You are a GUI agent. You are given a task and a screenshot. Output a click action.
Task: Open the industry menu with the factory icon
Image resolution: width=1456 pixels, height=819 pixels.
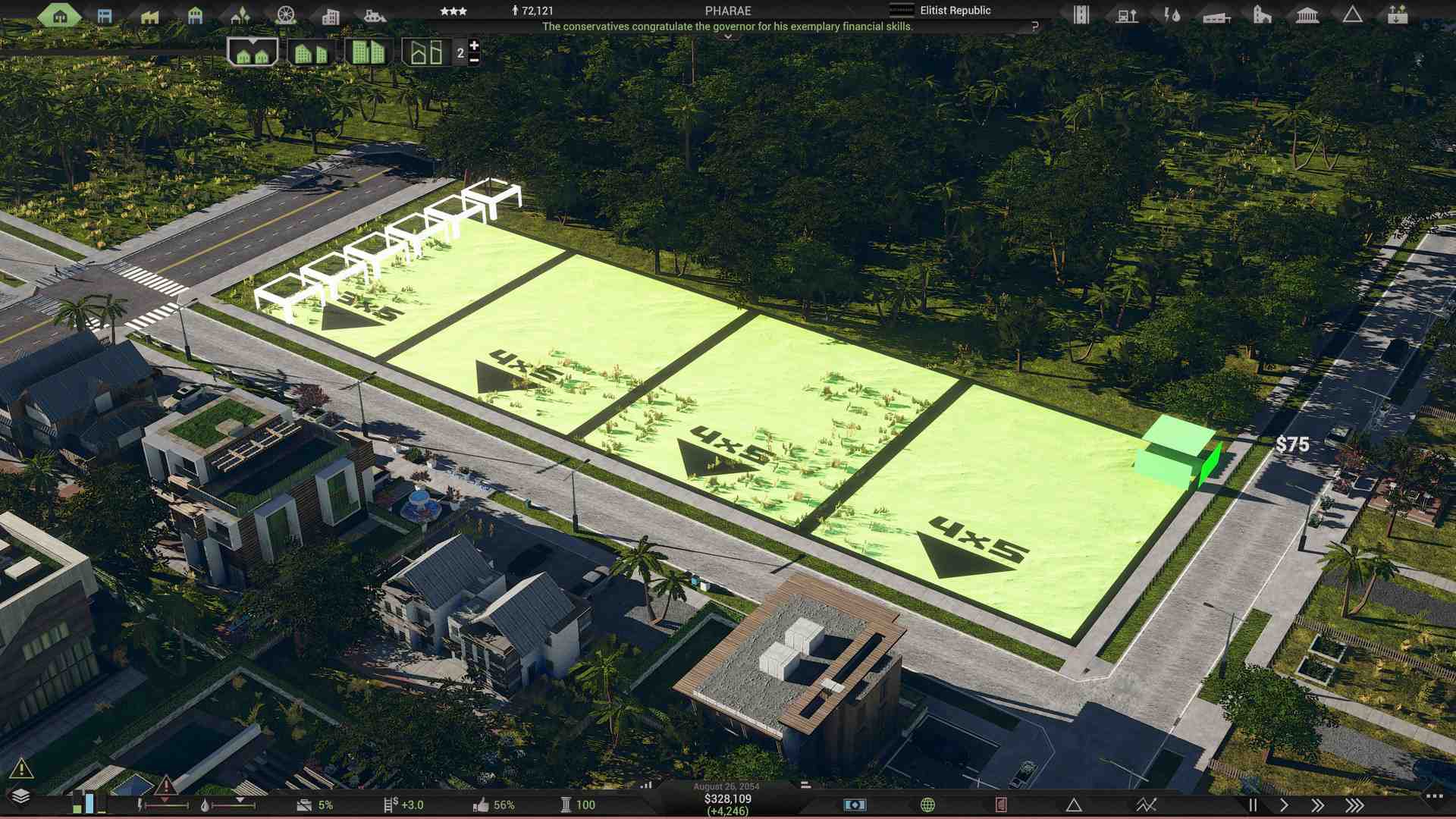point(149,14)
